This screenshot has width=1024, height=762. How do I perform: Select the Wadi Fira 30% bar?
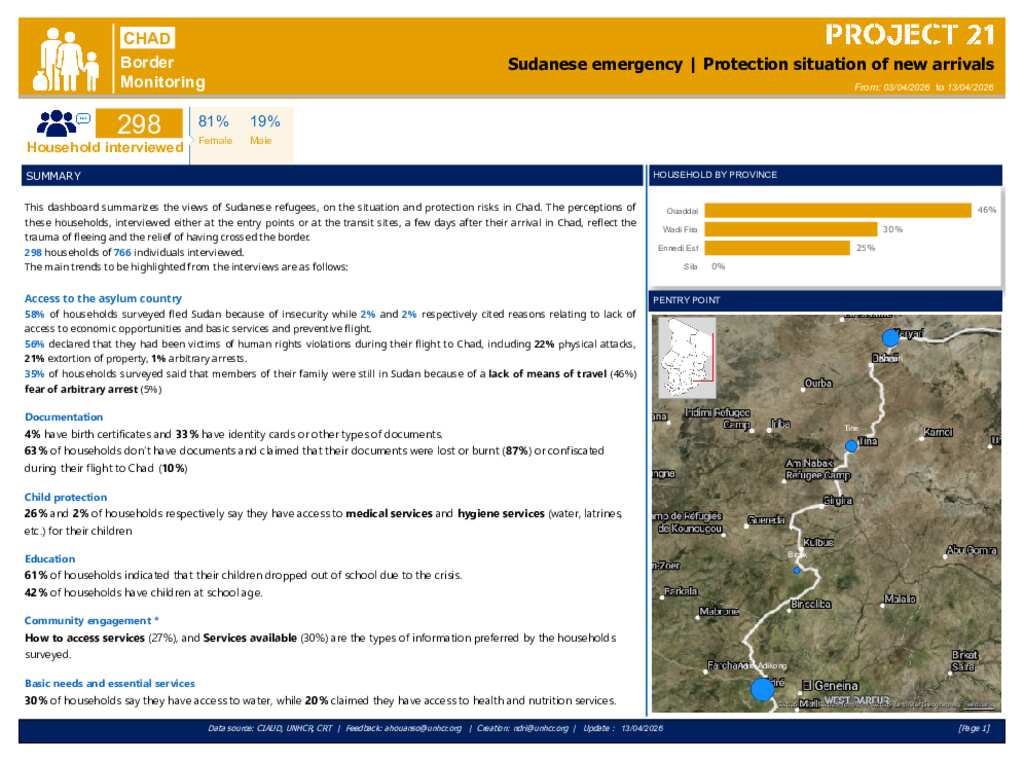tap(790, 229)
